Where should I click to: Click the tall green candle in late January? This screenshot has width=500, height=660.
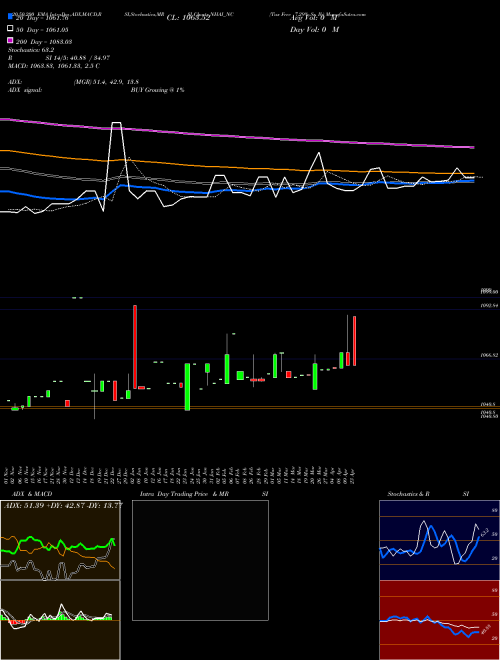coord(187,387)
